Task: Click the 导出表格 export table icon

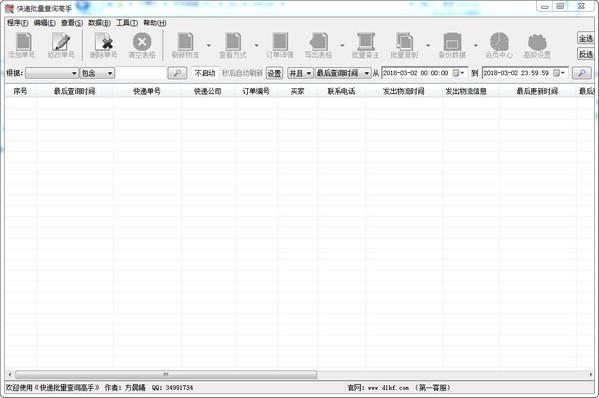Action: pyautogui.click(x=319, y=46)
